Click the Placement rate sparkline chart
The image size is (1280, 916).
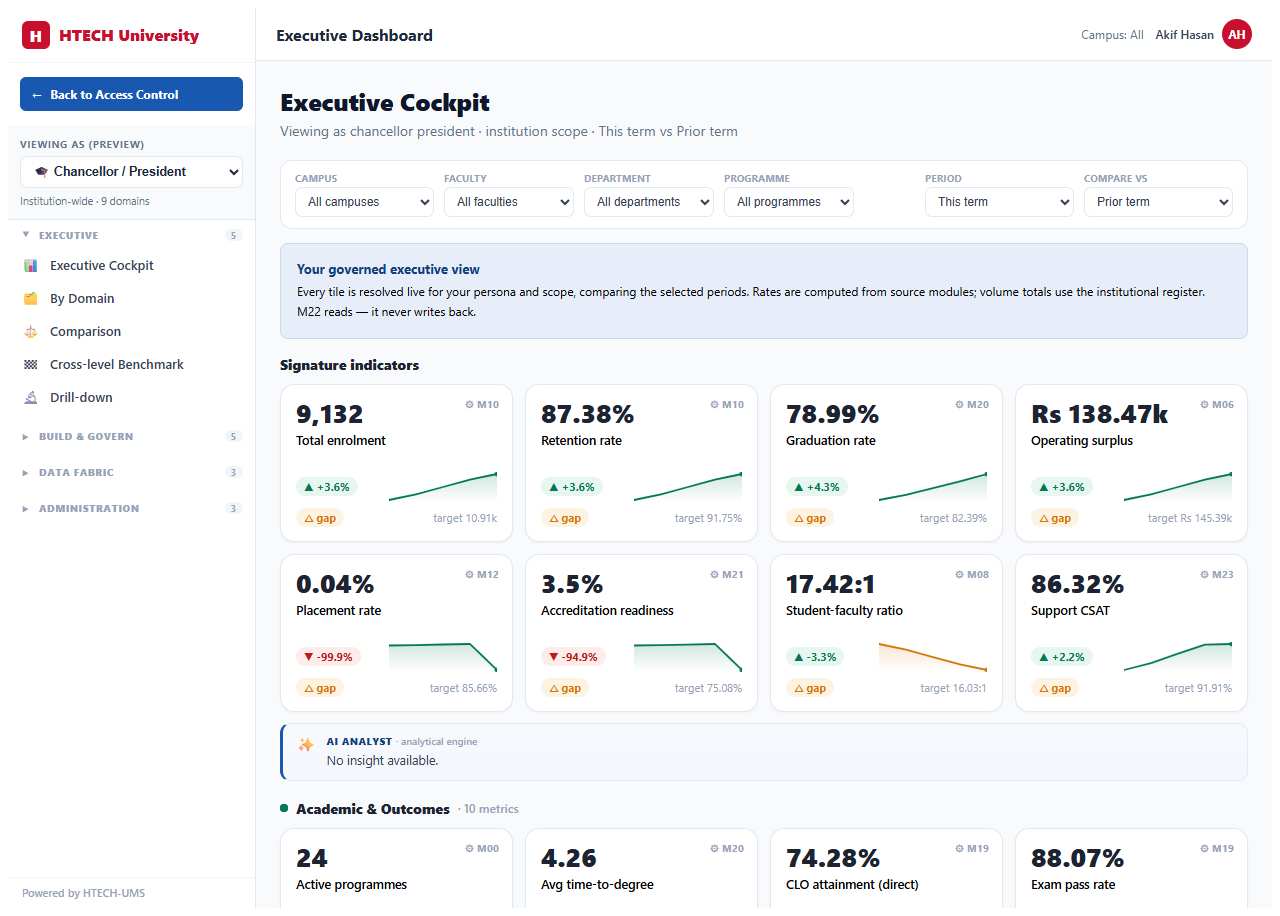443,656
